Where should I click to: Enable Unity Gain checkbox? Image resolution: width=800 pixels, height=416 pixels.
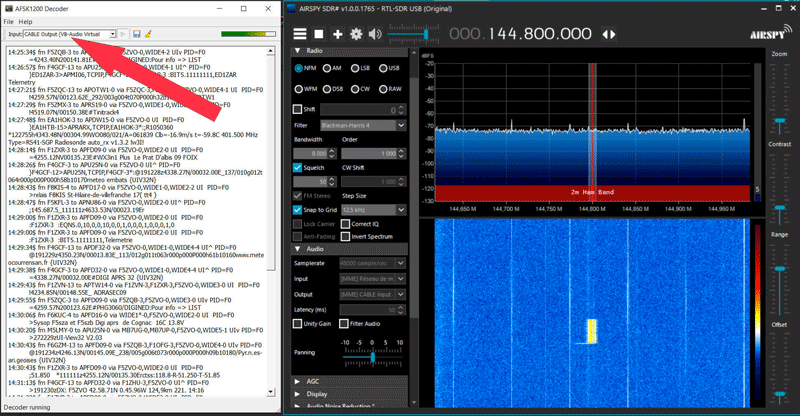297,324
